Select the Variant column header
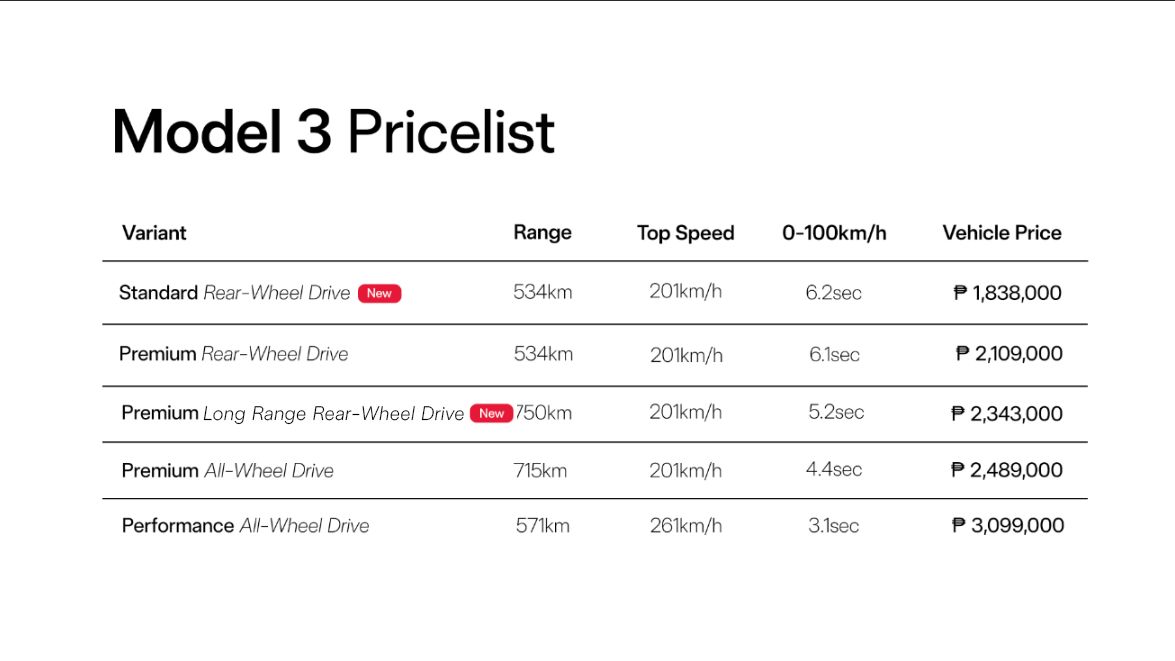 coord(154,233)
